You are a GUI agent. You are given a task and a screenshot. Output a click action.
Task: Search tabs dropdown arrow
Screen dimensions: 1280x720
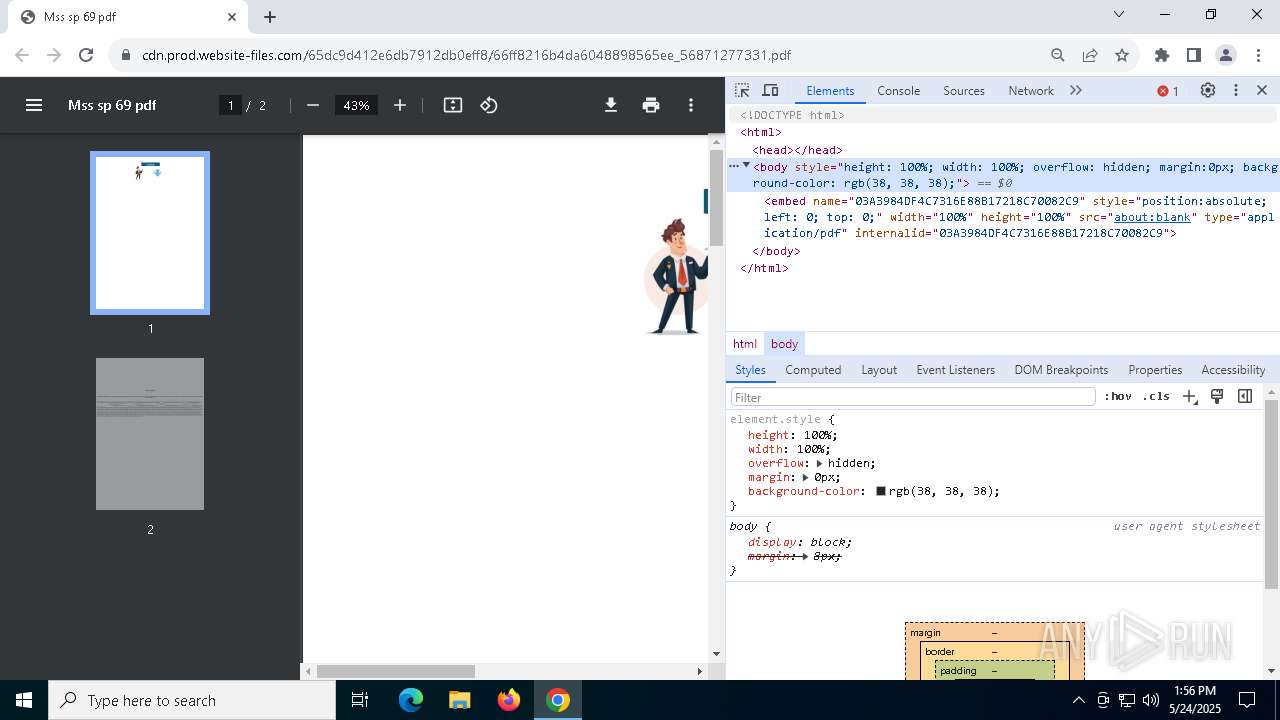pyautogui.click(x=1119, y=15)
